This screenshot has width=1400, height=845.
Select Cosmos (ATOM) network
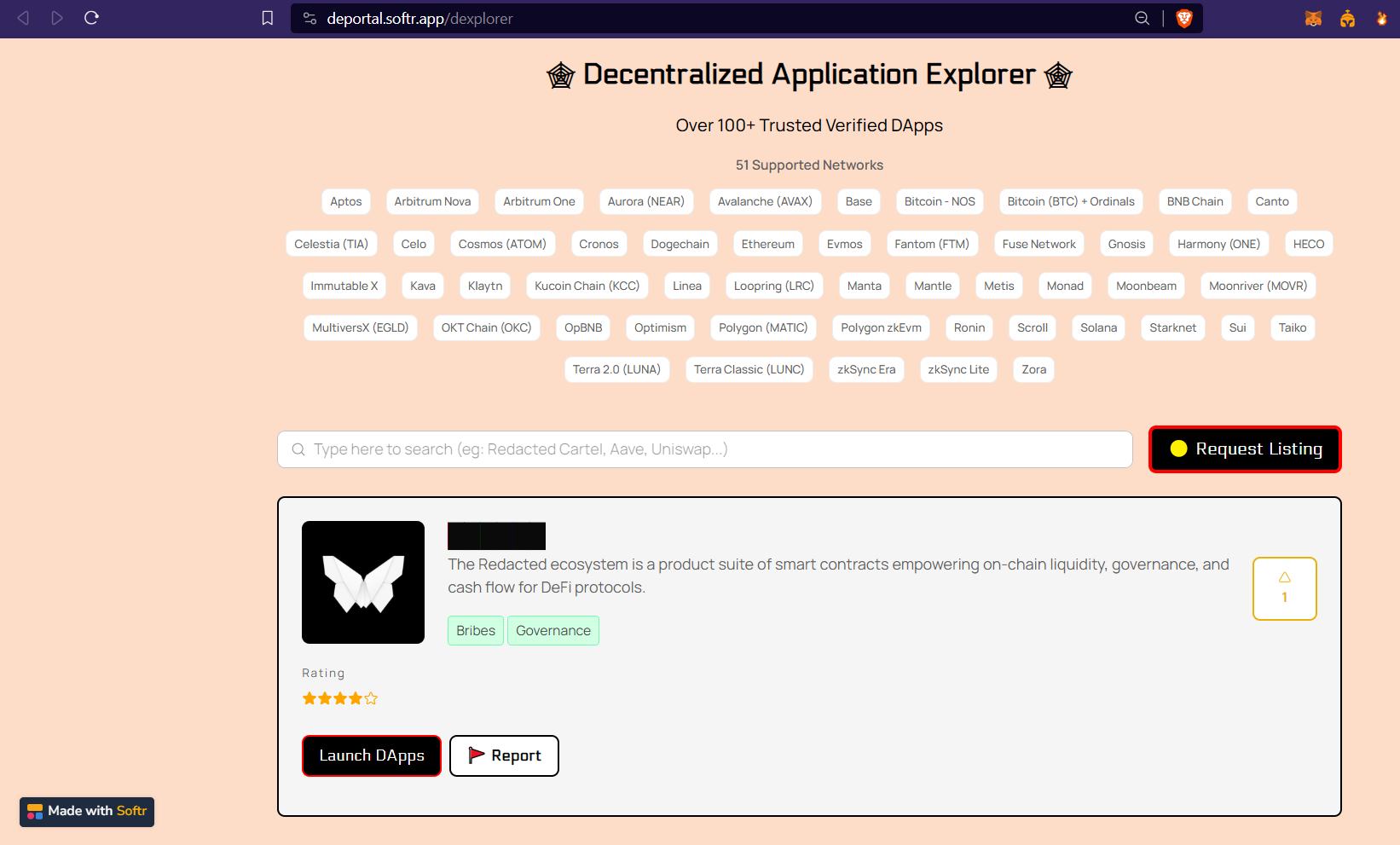[x=502, y=244]
